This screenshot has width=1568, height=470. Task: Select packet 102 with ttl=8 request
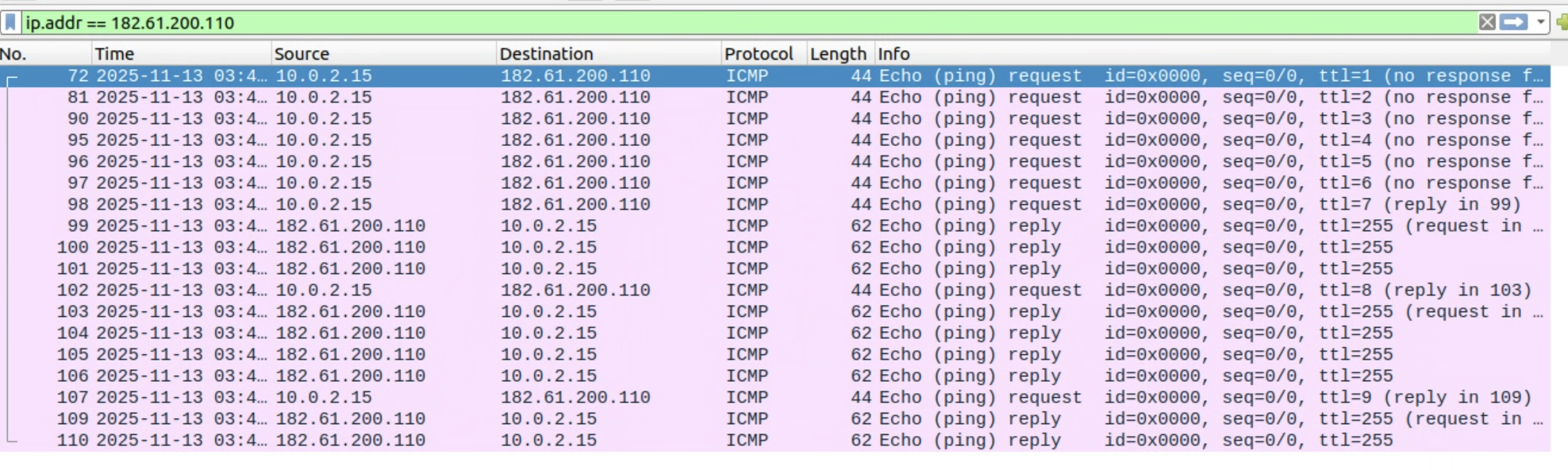tap(714, 291)
